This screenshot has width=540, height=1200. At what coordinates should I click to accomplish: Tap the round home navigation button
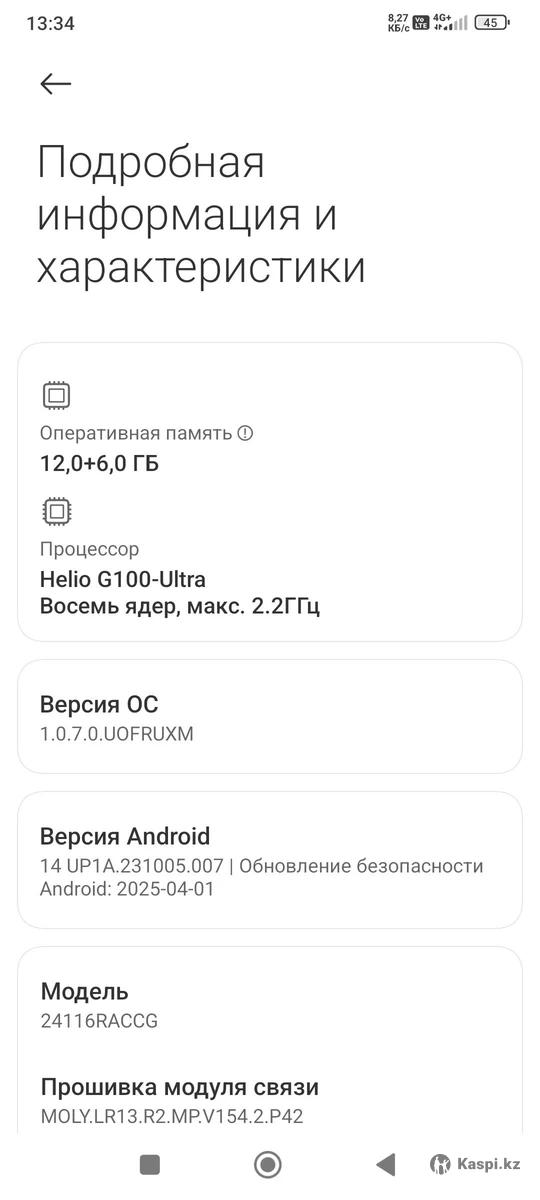tap(267, 1164)
